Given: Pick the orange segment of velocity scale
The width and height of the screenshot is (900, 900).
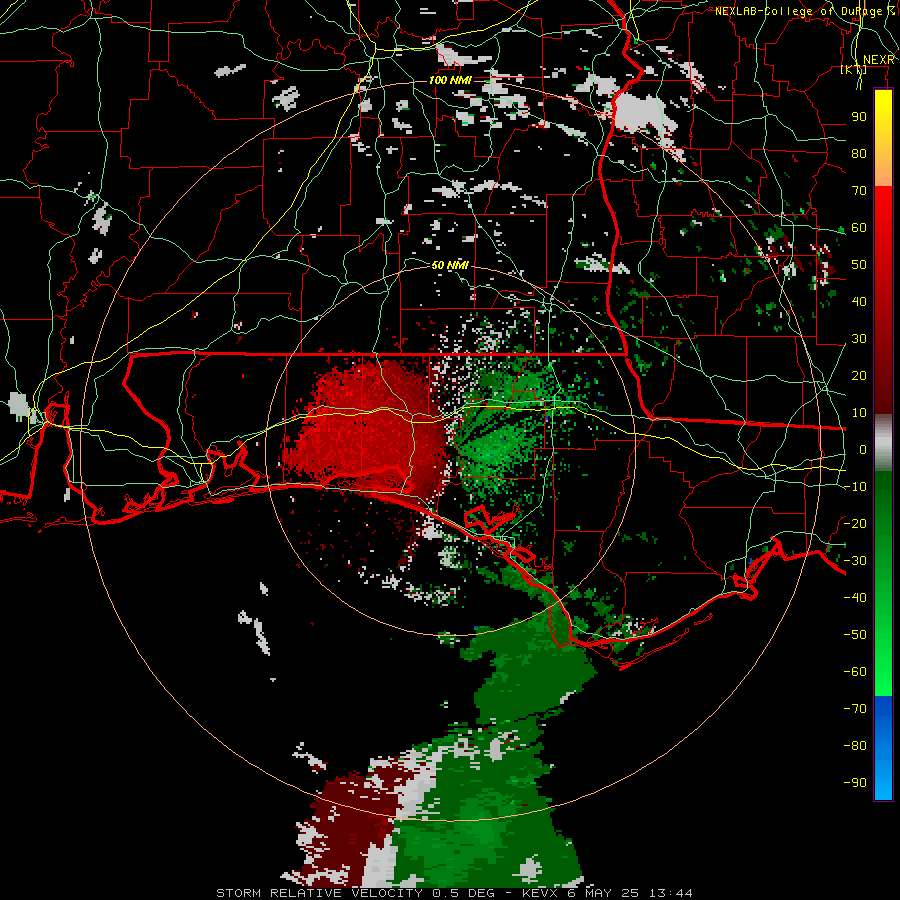Looking at the screenshot, I should [x=883, y=169].
